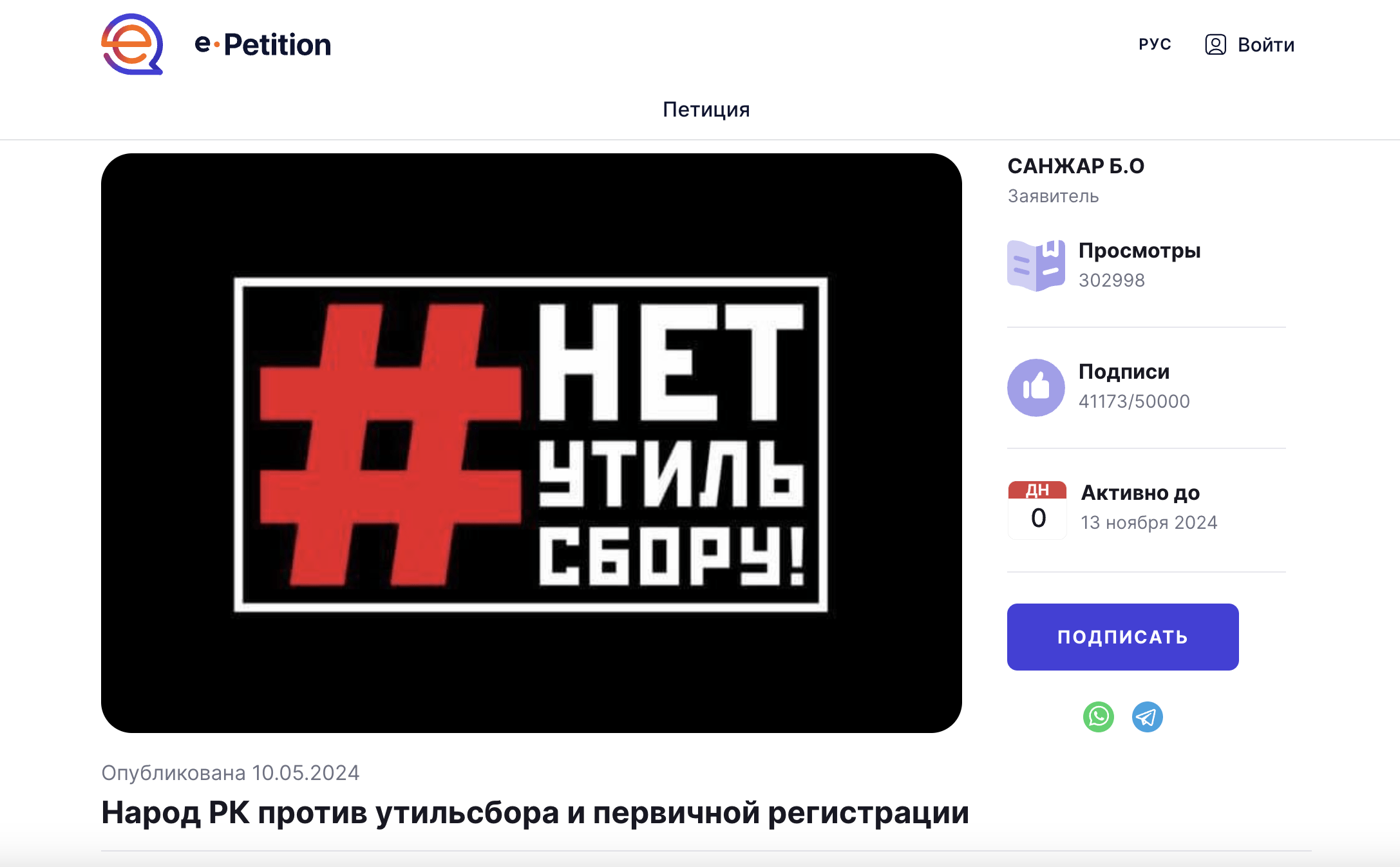Click the thumbs-up Подписи icon
Image resolution: width=1400 pixels, height=867 pixels.
1036,388
